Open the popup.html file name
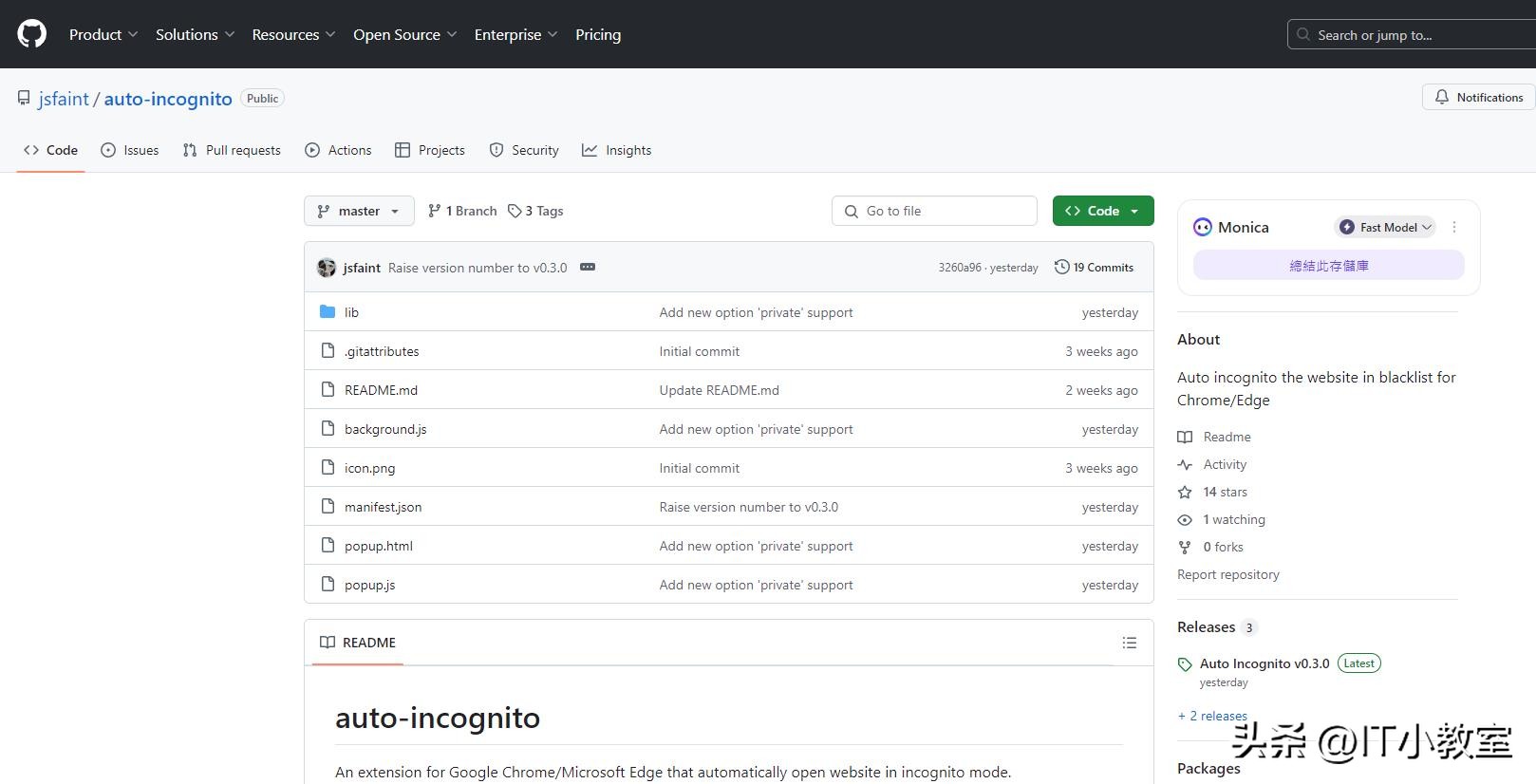The height and width of the screenshot is (784, 1536). pos(379,546)
